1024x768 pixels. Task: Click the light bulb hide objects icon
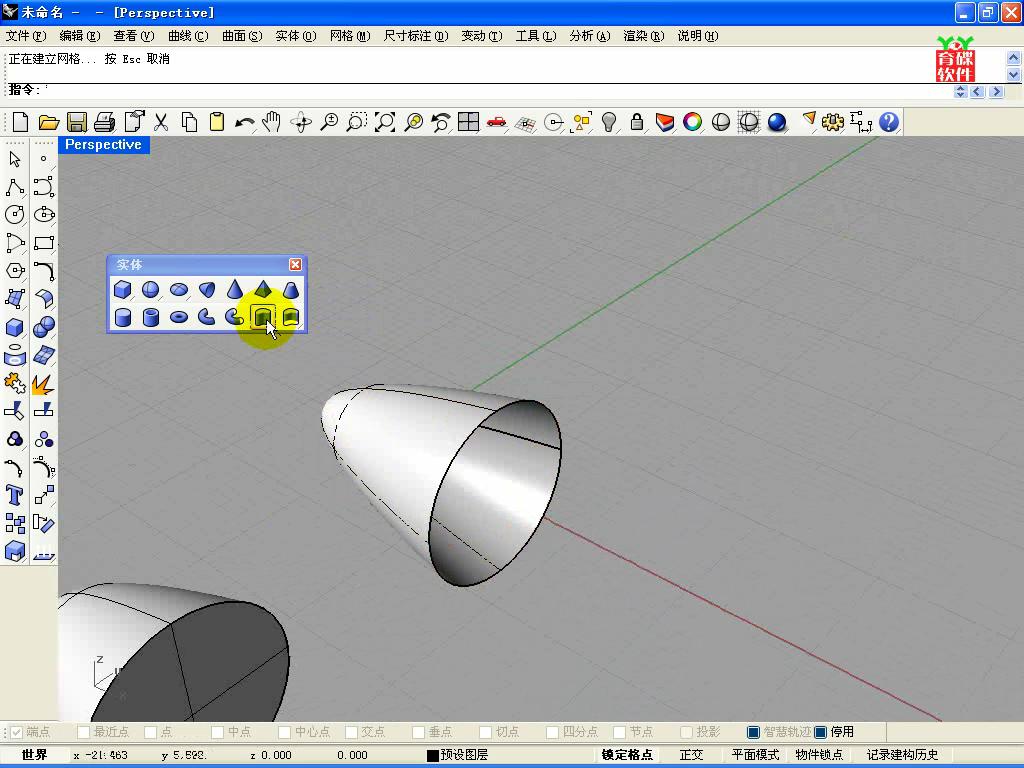609,122
